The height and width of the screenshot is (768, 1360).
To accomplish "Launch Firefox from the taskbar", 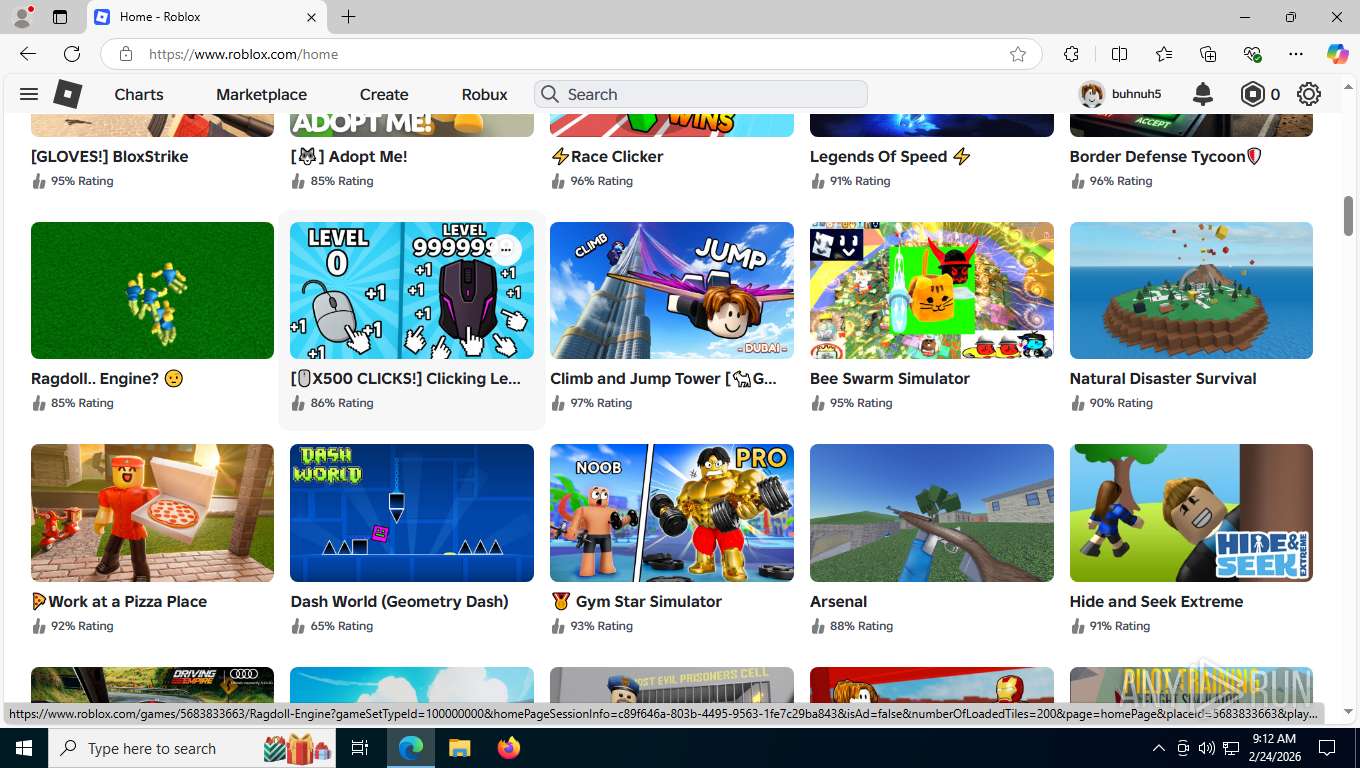I will pyautogui.click(x=508, y=748).
